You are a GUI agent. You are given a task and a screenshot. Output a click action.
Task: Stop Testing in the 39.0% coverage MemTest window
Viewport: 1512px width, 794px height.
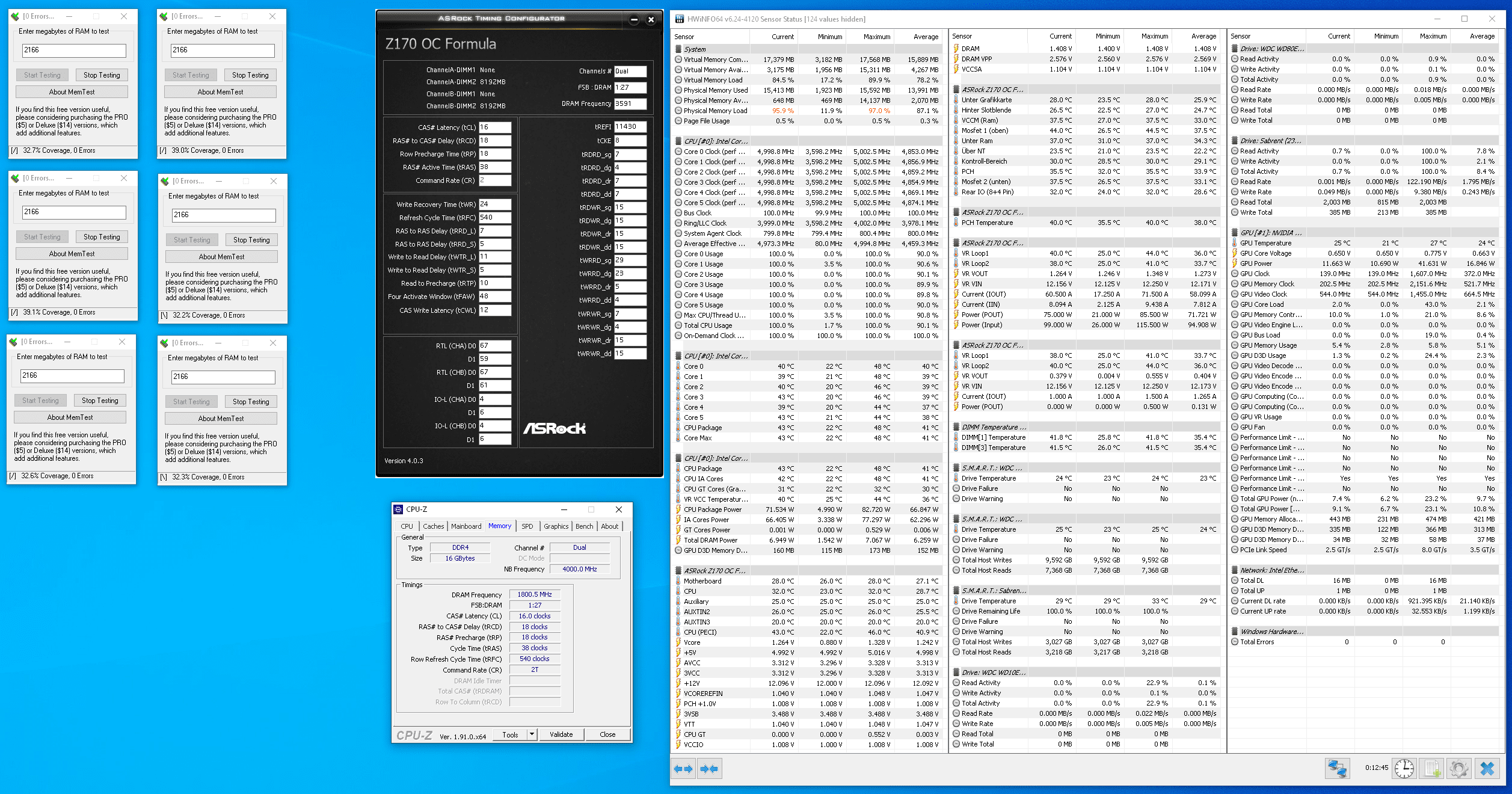coord(250,75)
